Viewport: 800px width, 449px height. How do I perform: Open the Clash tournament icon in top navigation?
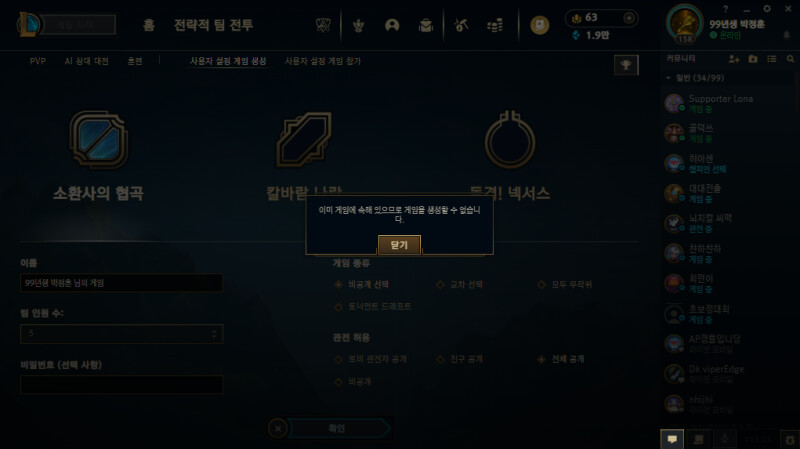[358, 25]
